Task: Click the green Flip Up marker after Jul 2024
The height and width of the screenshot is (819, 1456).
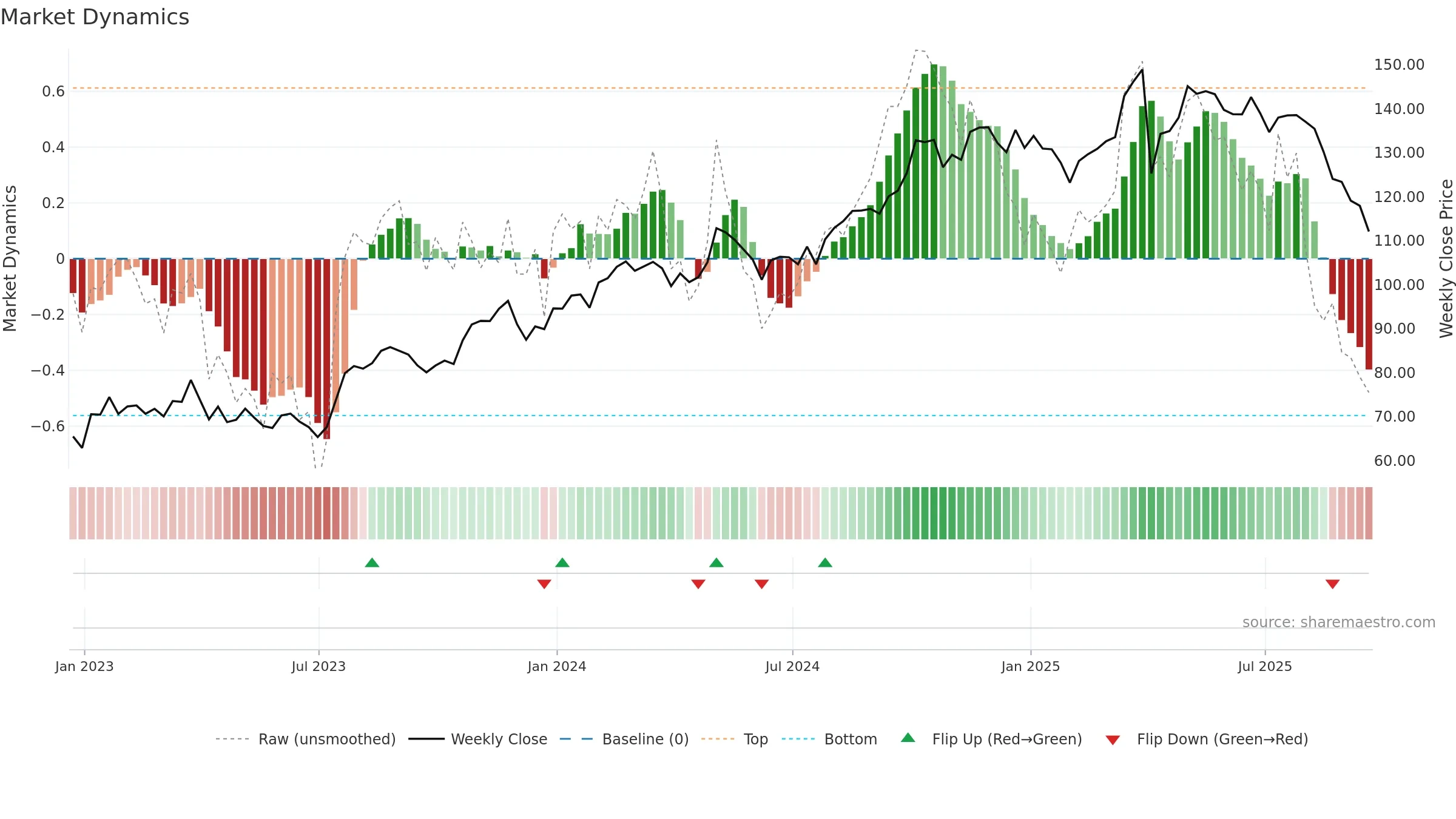Action: pos(825,562)
